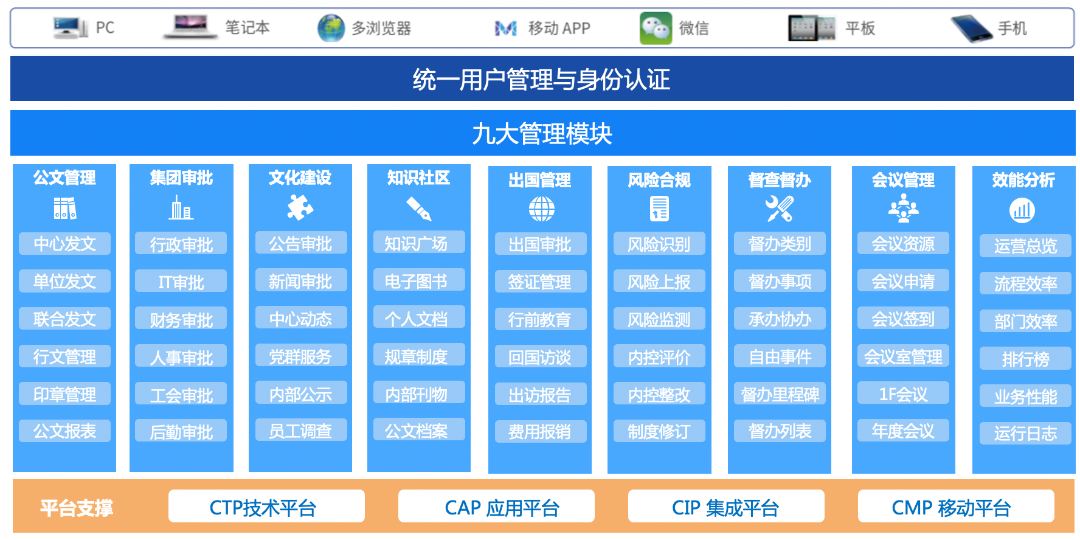Open 中心发文 under 公文管理

point(65,244)
